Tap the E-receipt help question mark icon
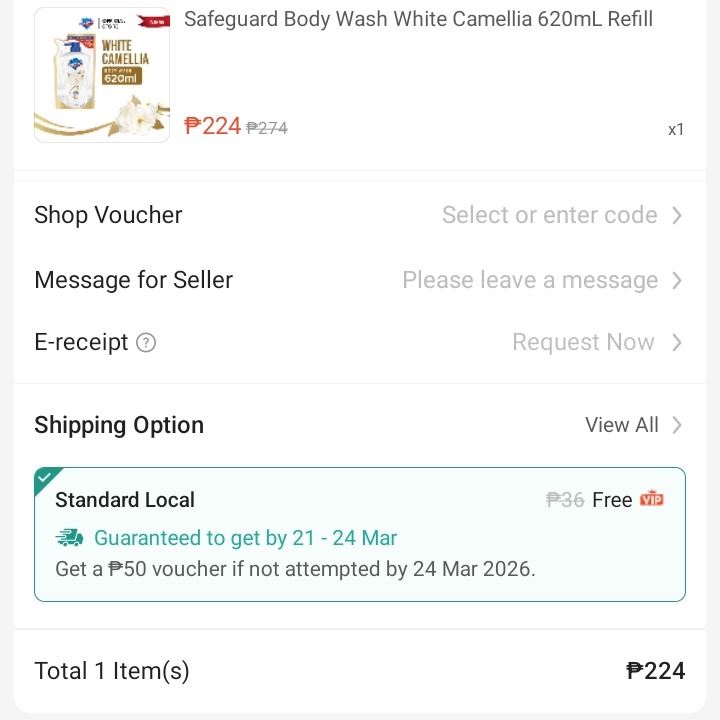This screenshot has height=720, width=720. coord(146,343)
